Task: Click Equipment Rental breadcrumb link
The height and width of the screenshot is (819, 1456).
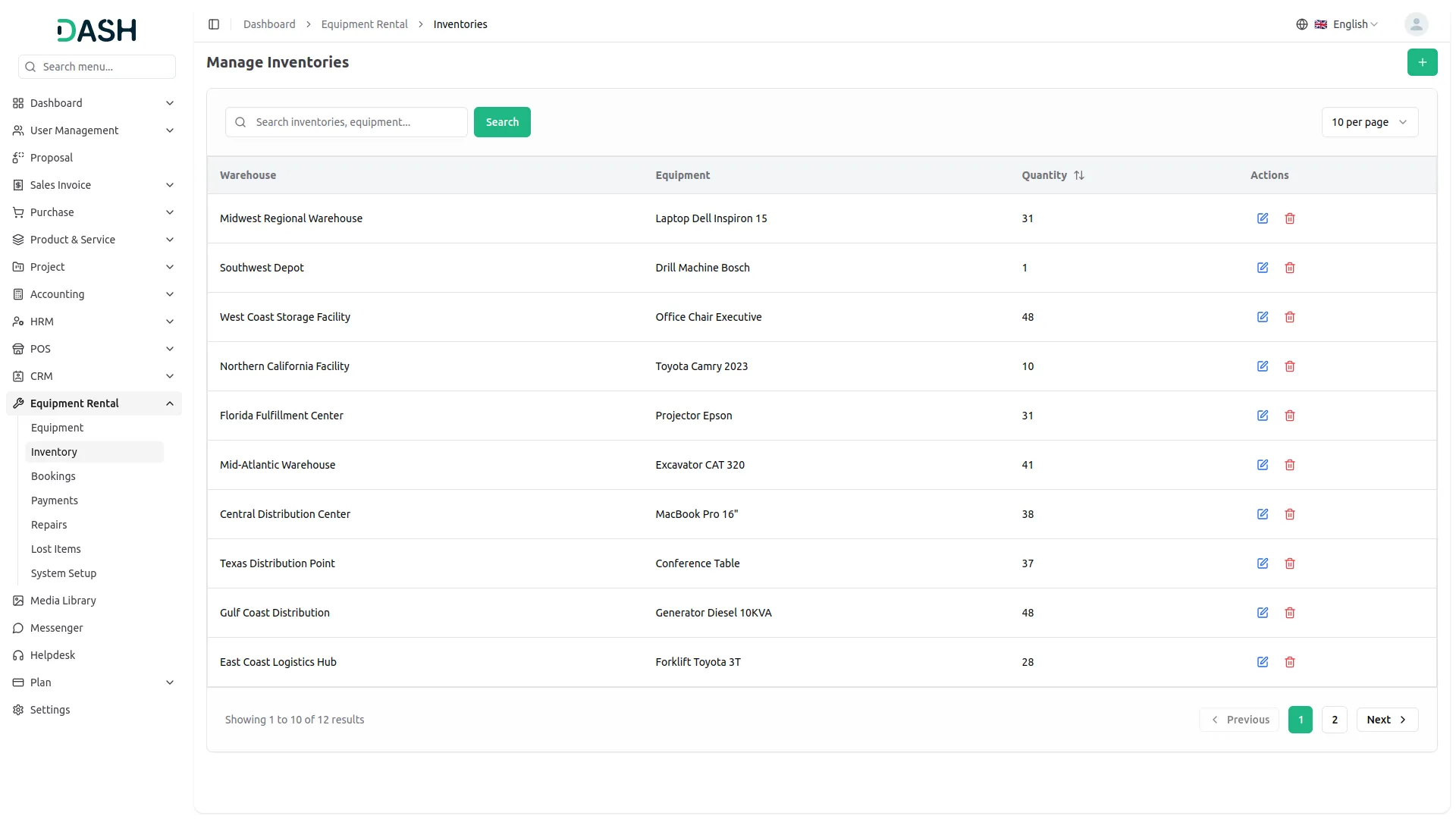Action: point(364,24)
